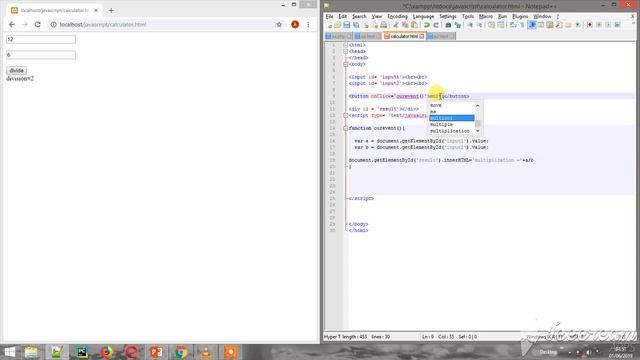The image size is (640, 360).
Task: Open the Plugins menu
Action: (520, 16)
